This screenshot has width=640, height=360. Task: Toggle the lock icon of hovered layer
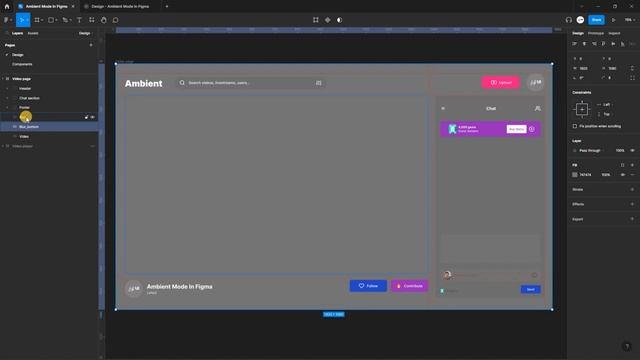tap(87, 117)
